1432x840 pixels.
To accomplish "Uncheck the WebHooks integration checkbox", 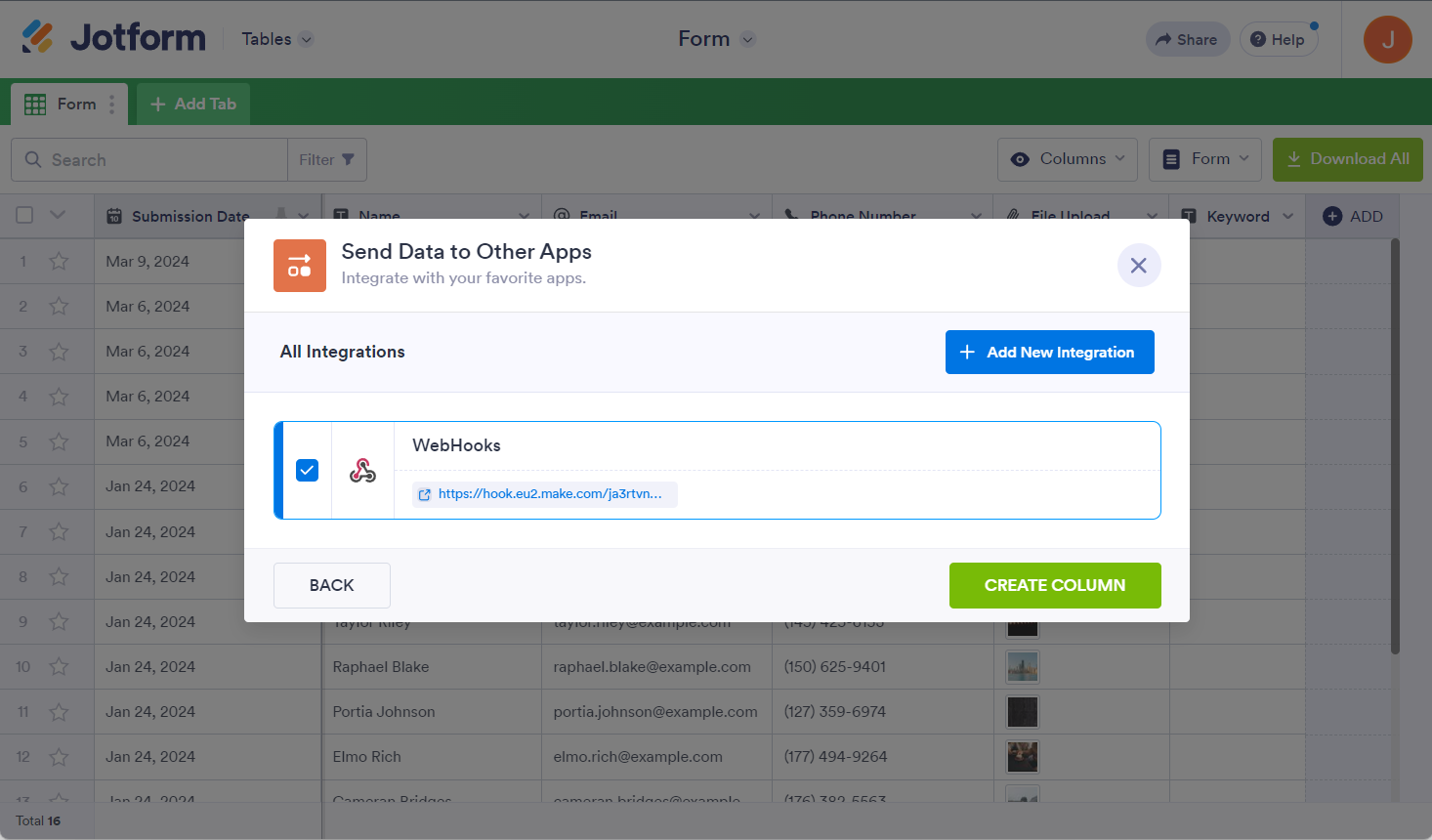I will click(x=307, y=471).
